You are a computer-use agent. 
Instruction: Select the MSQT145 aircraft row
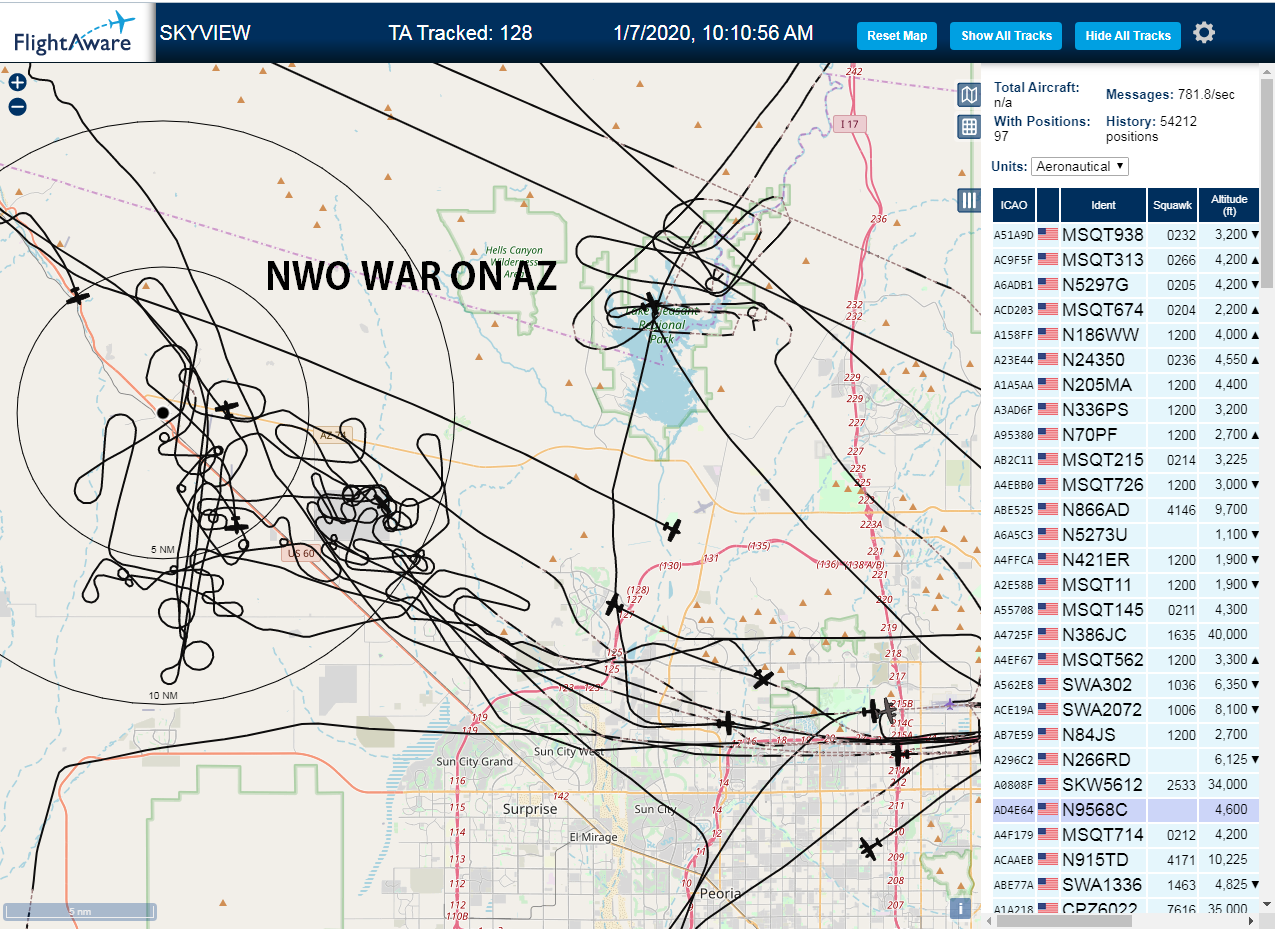pos(1127,610)
